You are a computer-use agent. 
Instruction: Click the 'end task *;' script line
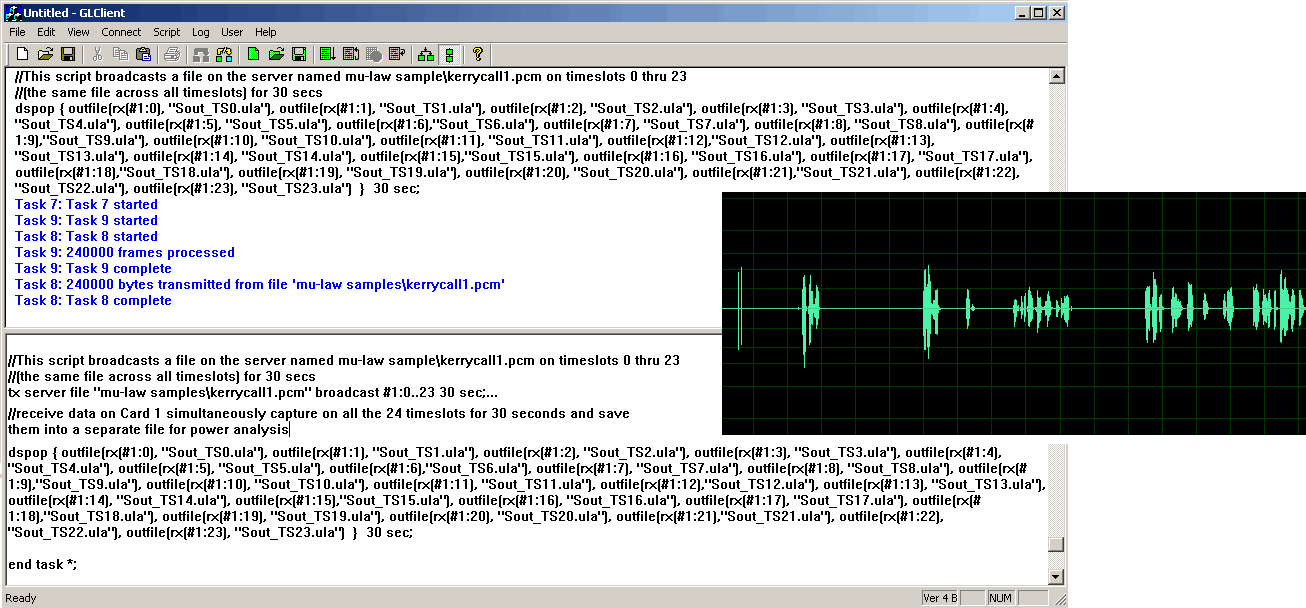pyautogui.click(x=42, y=565)
